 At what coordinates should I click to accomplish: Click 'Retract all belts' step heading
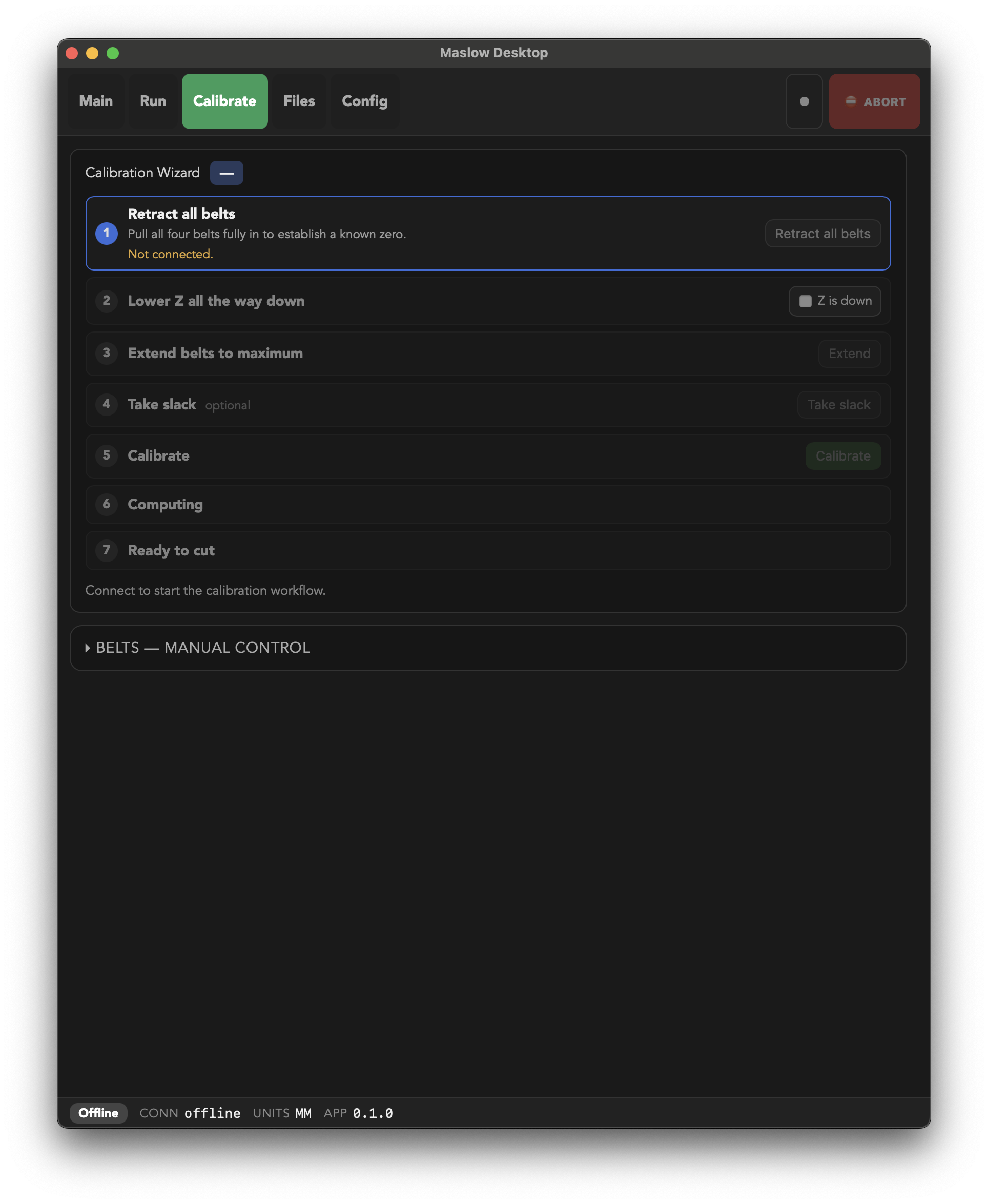coord(181,214)
